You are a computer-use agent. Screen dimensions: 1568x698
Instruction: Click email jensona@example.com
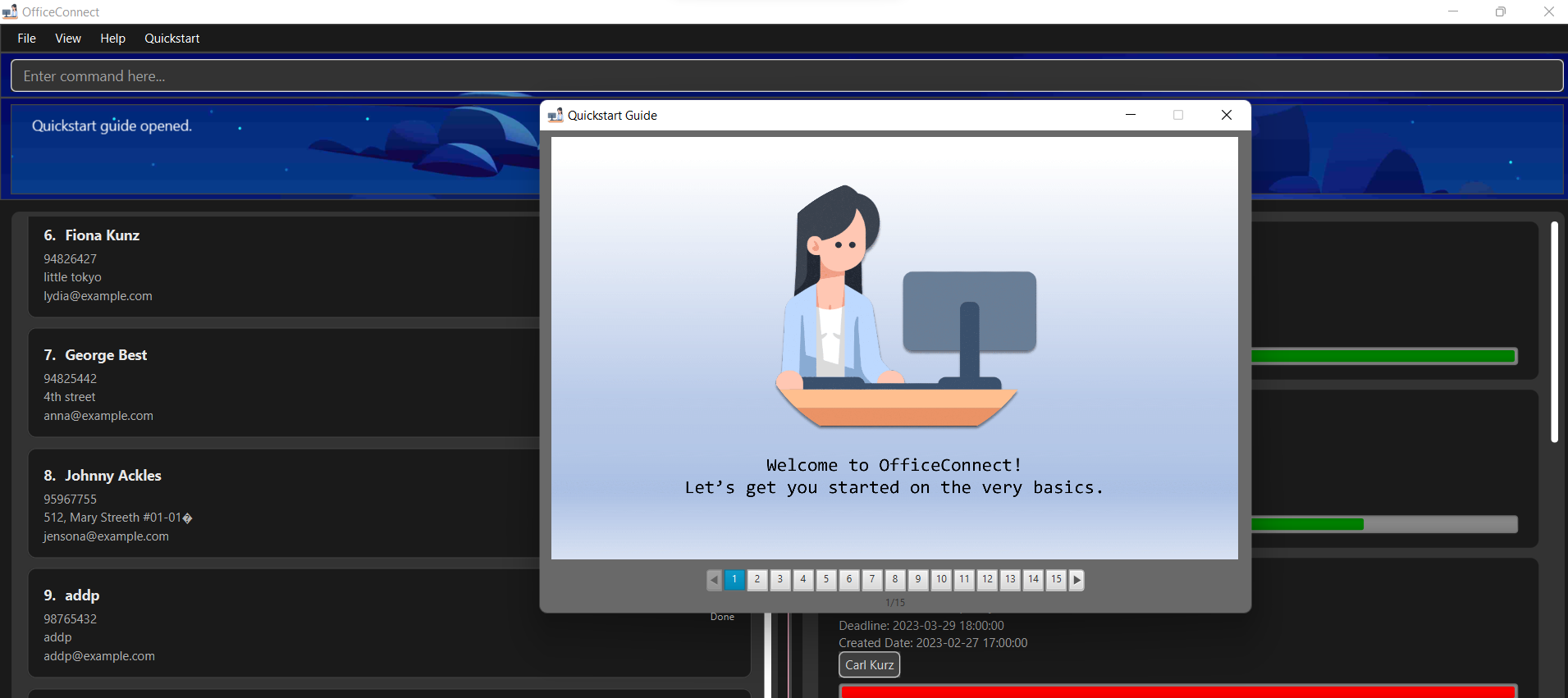[106, 536]
